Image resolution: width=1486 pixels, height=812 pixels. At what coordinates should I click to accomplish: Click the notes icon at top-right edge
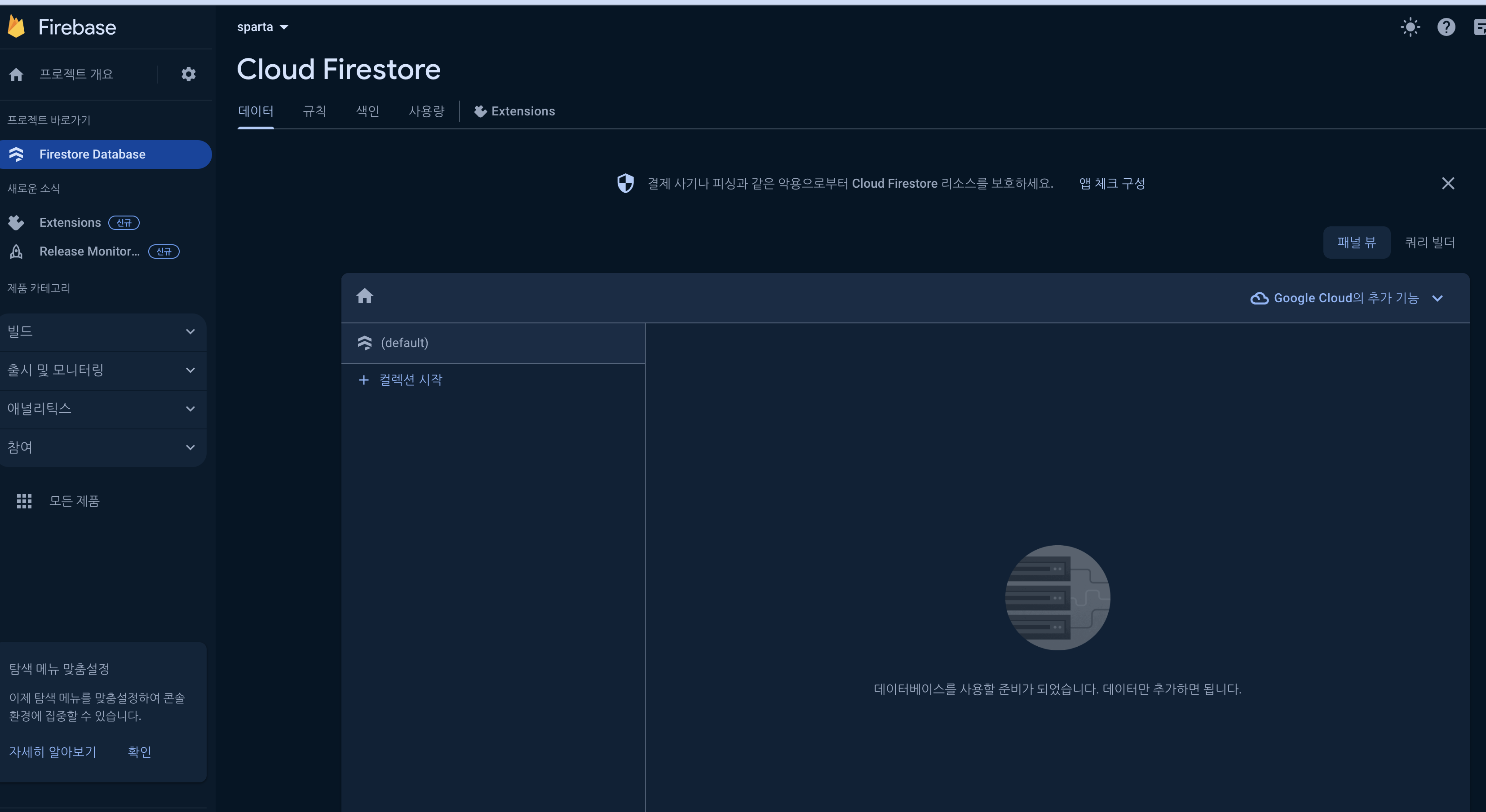pyautogui.click(x=1480, y=27)
